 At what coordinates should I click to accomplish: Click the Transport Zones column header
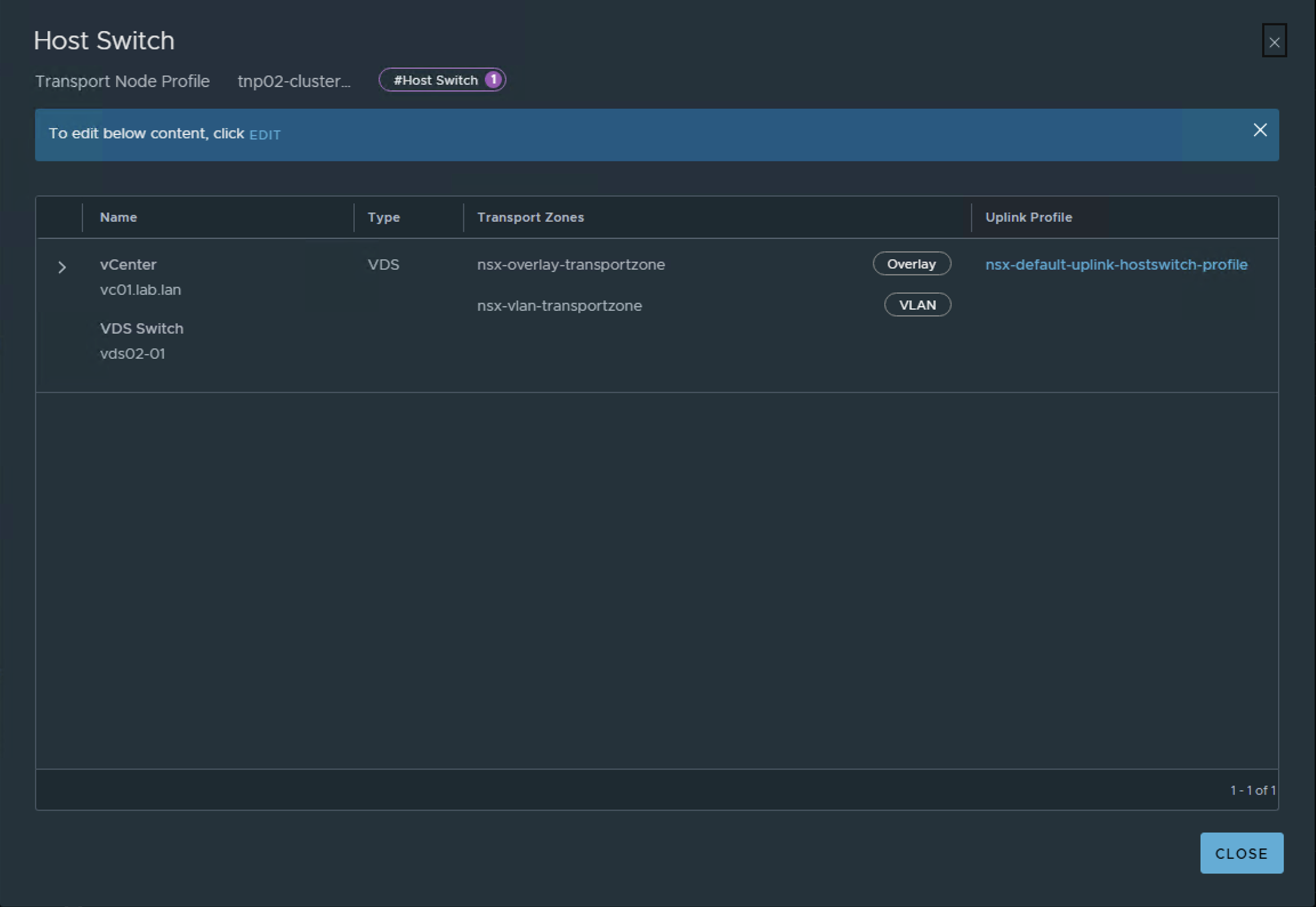coord(530,218)
